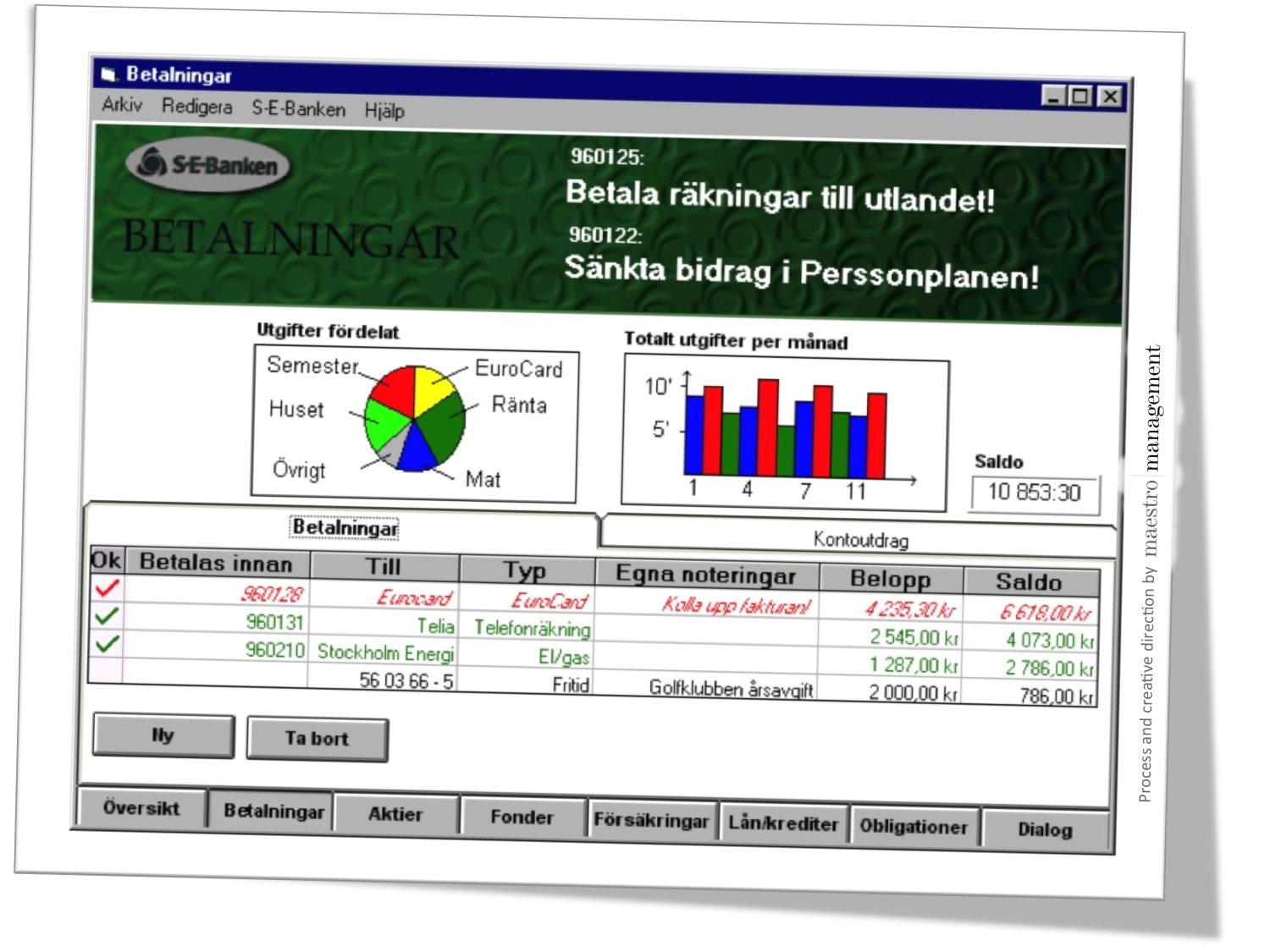
Task: Toggle the red Ok checkmark for payment 960128
Action: [x=108, y=587]
